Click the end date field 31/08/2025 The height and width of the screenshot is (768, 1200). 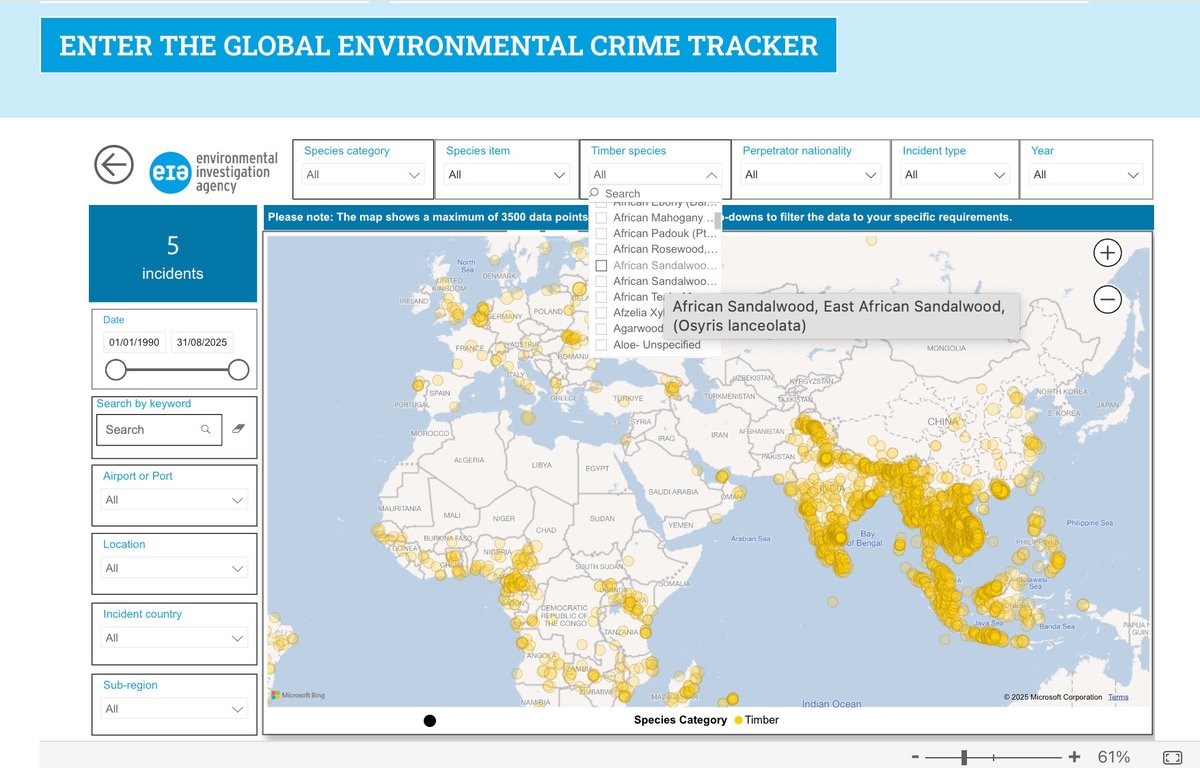pos(202,342)
